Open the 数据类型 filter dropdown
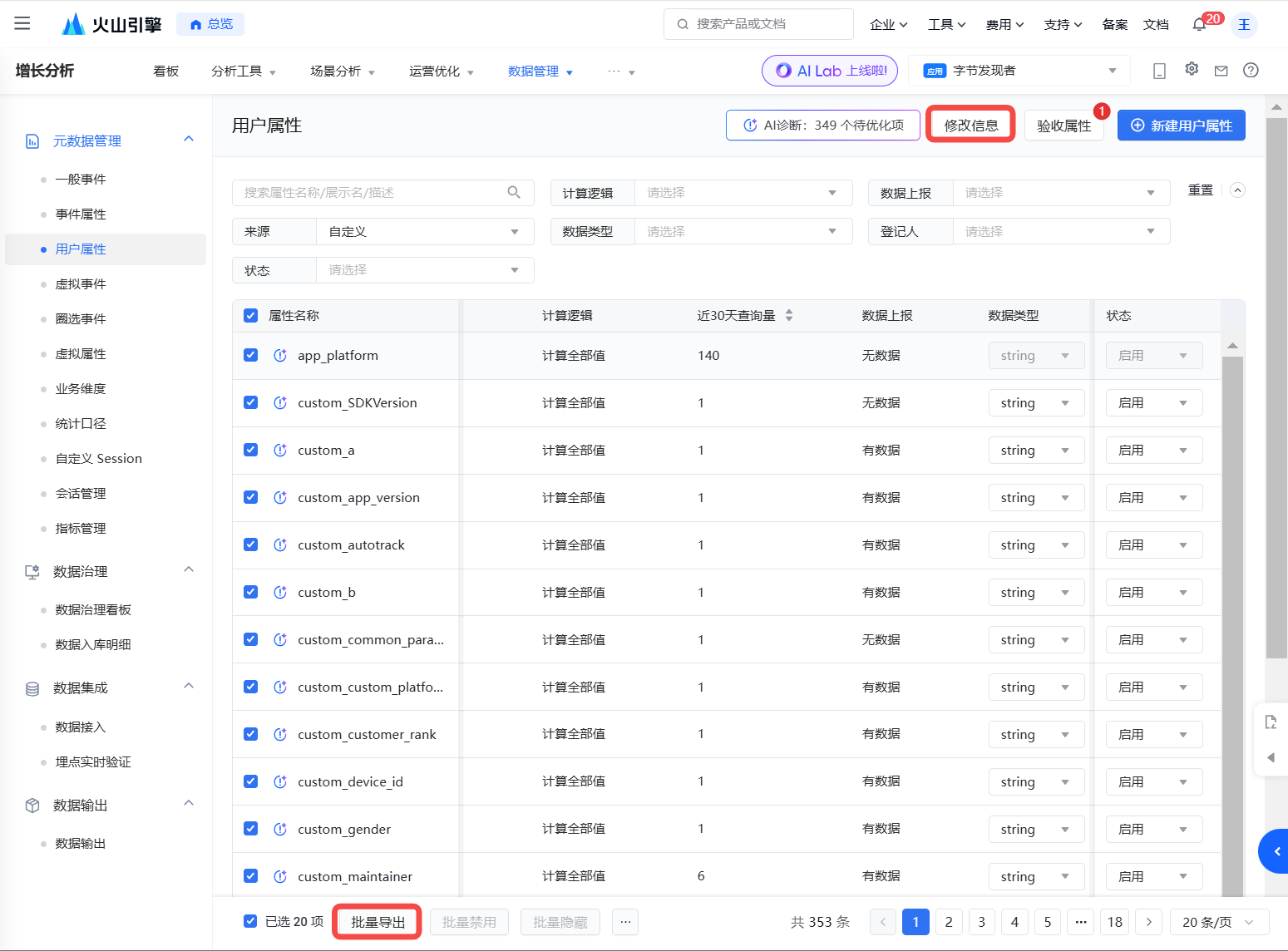 pos(743,232)
